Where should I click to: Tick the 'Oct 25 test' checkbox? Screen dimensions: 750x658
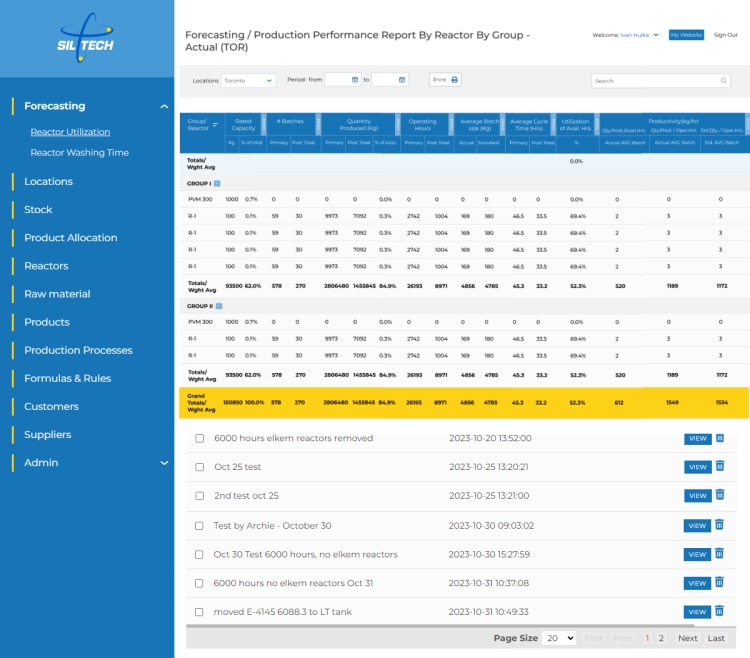tap(199, 467)
